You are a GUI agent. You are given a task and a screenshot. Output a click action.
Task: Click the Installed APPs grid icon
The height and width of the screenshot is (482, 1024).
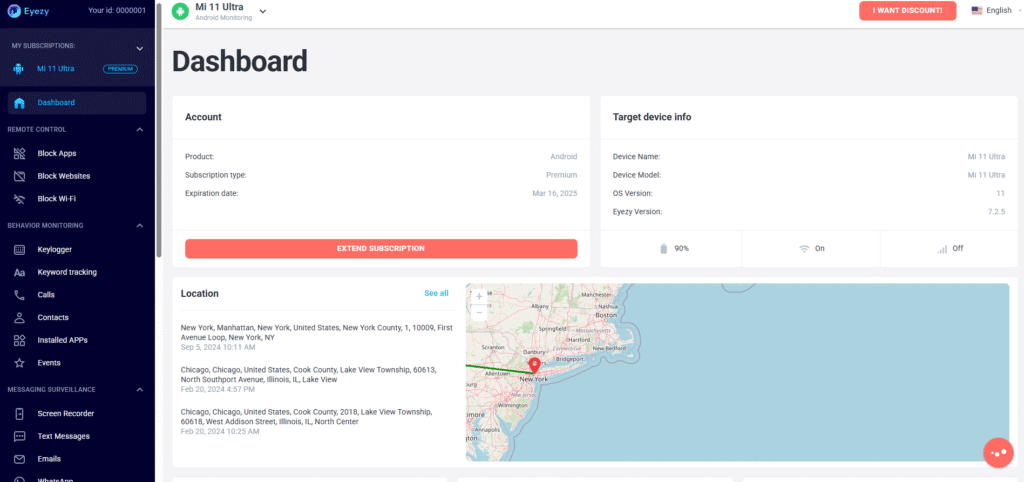click(20, 340)
